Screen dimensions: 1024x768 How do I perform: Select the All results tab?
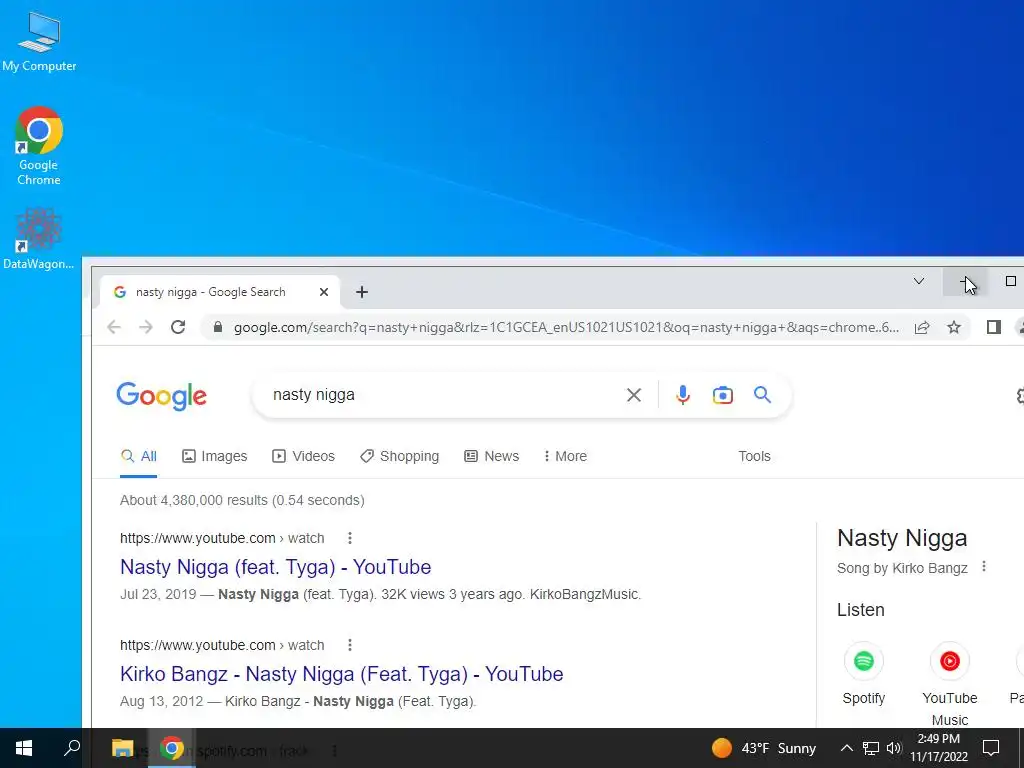pos(139,456)
